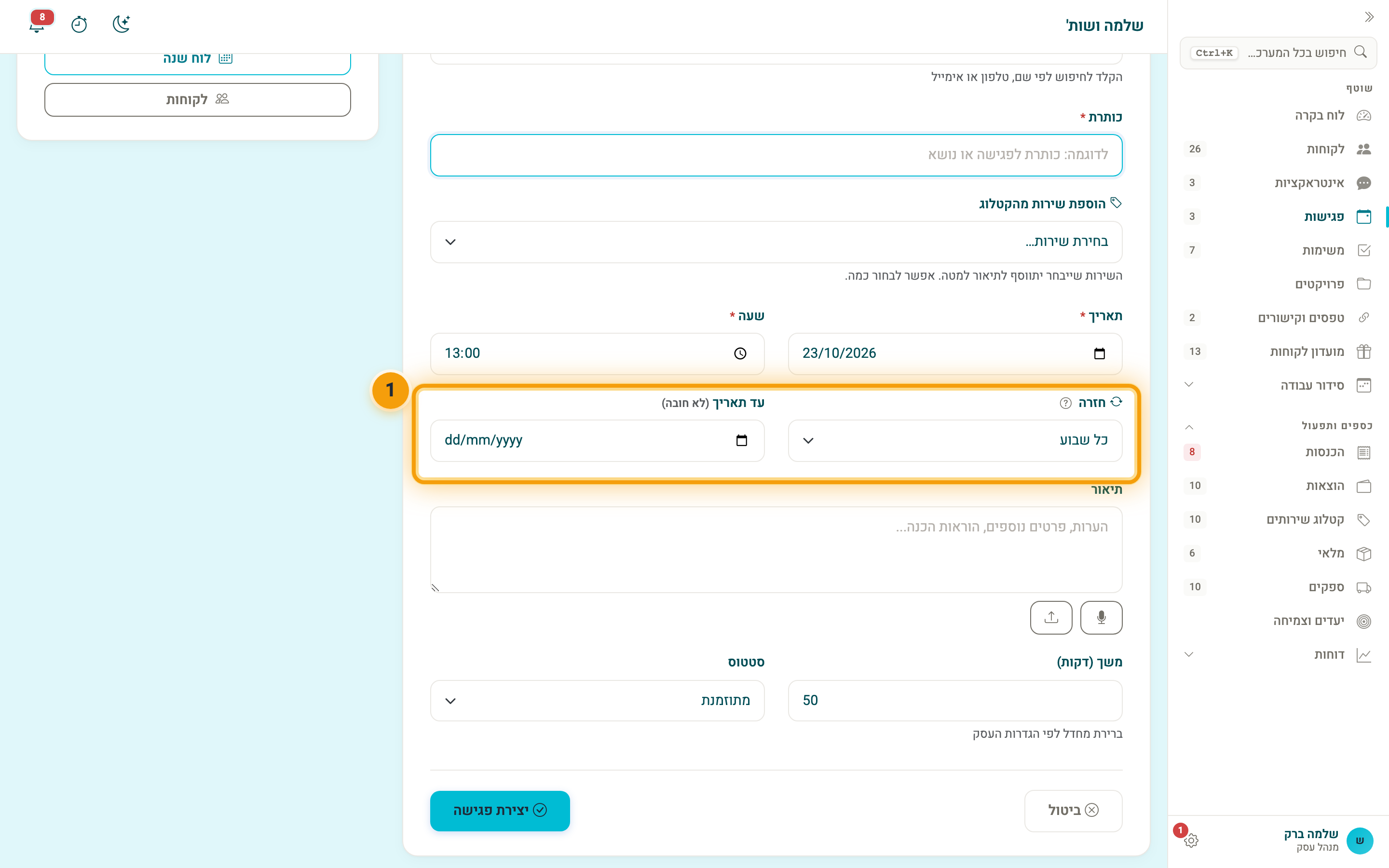Click the timer stopwatch icon
The height and width of the screenshot is (868, 1389).
click(79, 24)
